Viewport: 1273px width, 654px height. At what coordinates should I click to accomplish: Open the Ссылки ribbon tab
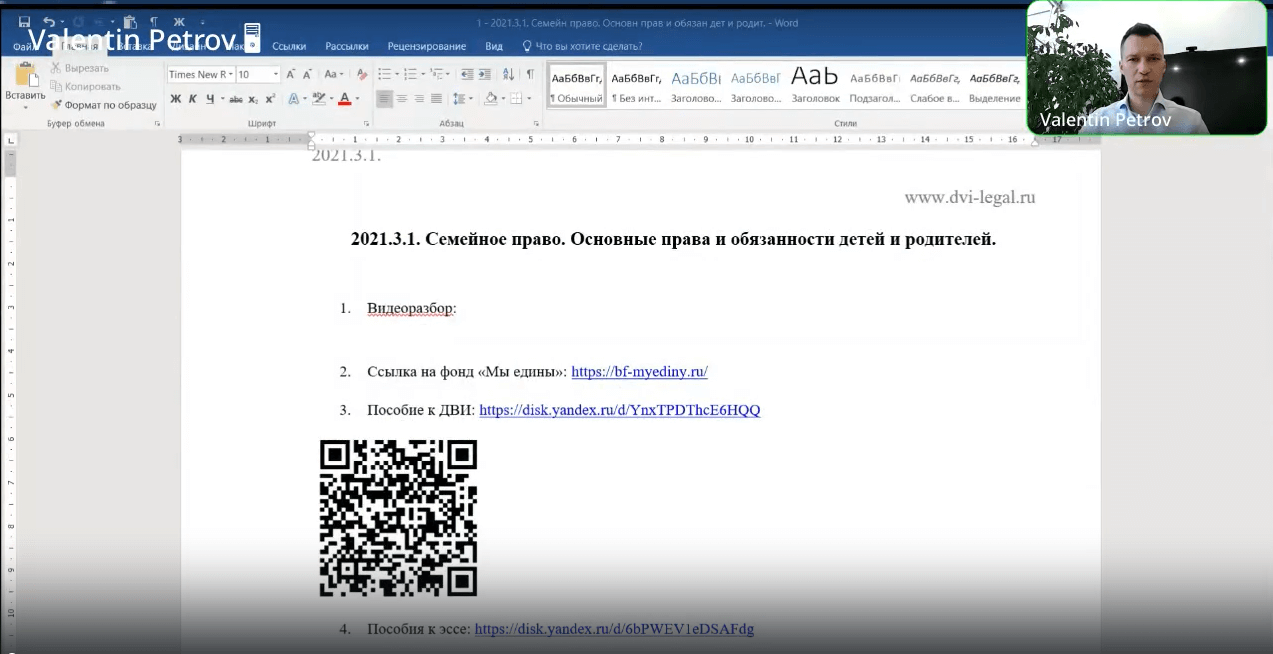click(x=289, y=46)
